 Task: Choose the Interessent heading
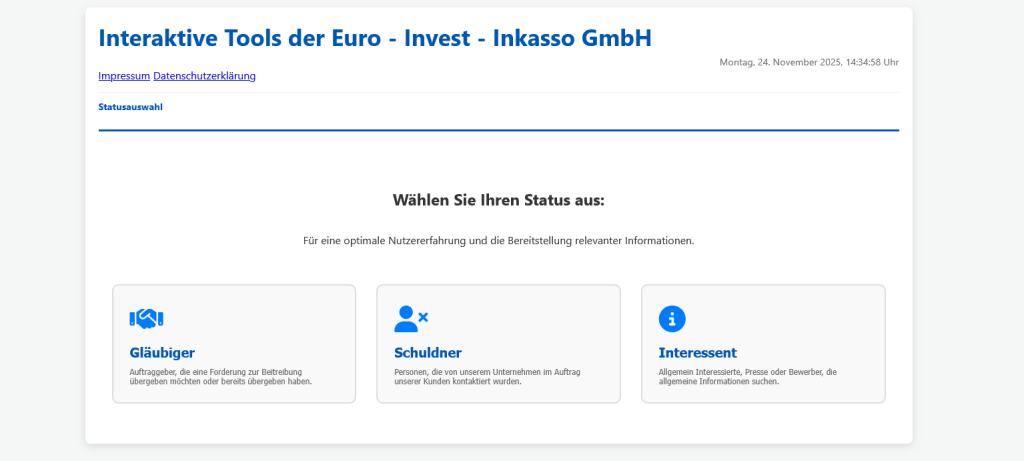tap(697, 353)
